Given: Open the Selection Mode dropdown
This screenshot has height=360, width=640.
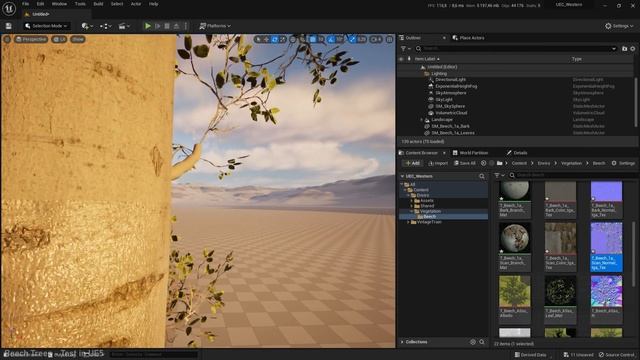Looking at the screenshot, I should [46, 26].
